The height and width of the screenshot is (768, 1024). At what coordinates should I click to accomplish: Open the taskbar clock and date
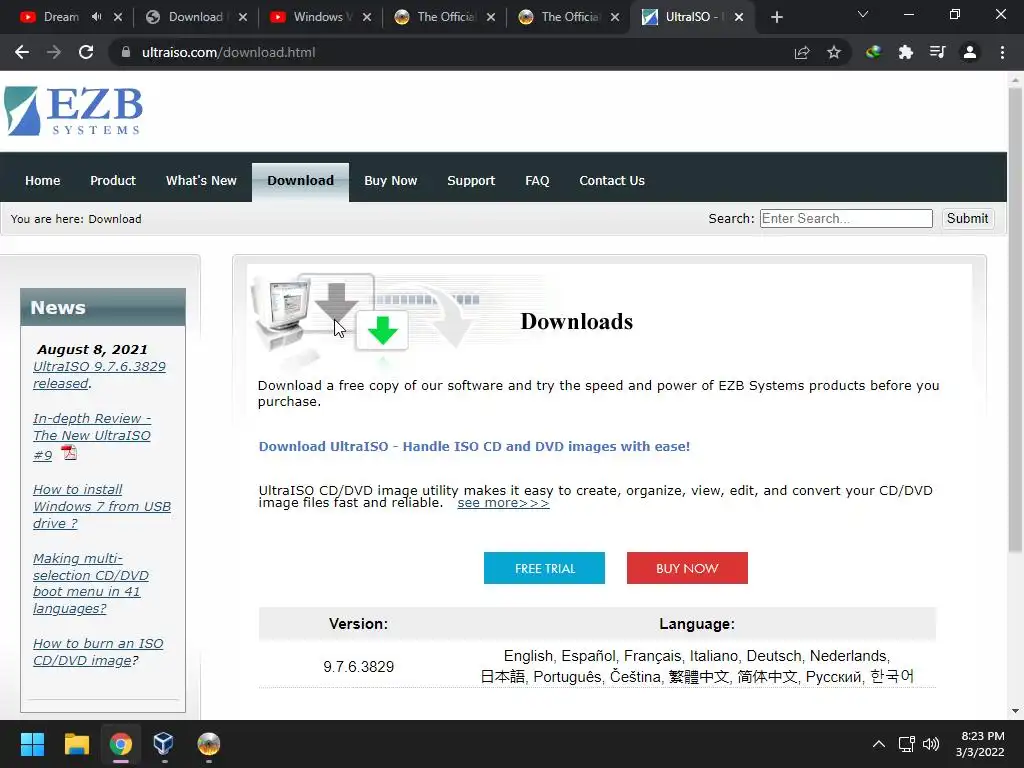click(980, 744)
